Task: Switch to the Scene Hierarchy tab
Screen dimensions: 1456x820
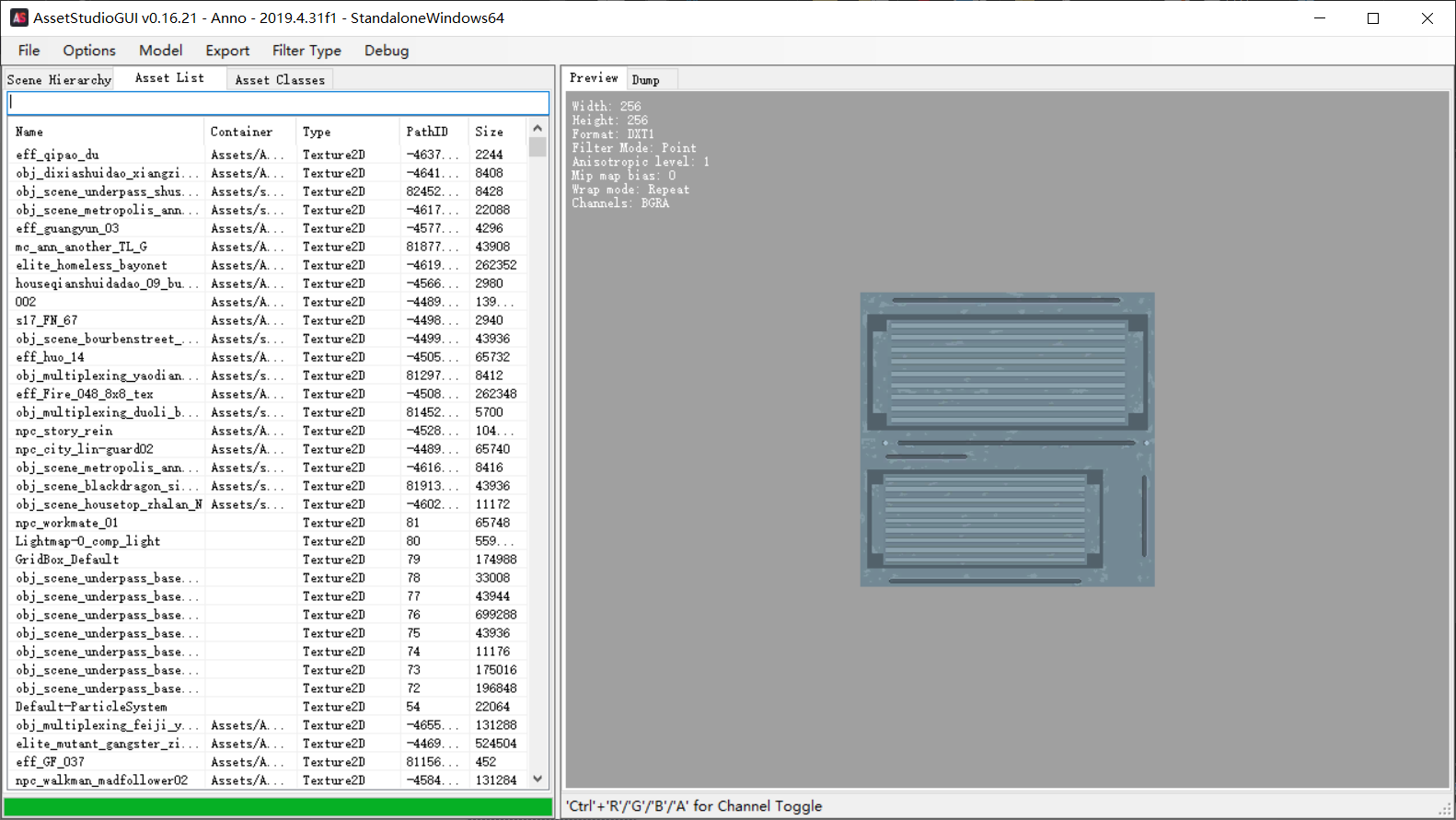Action: point(59,80)
